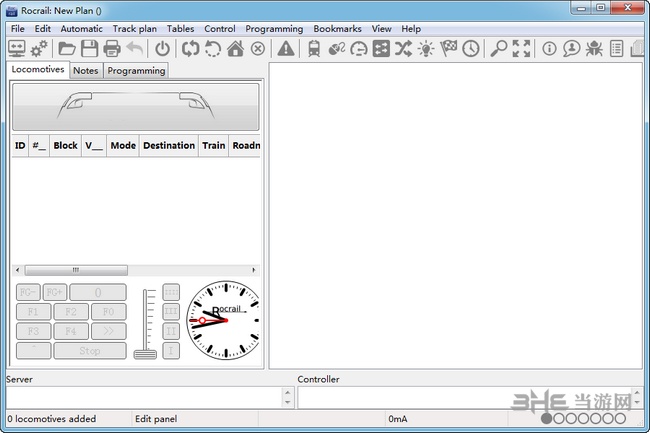
Task: Click the routes grid toolbar icon
Action: click(381, 48)
